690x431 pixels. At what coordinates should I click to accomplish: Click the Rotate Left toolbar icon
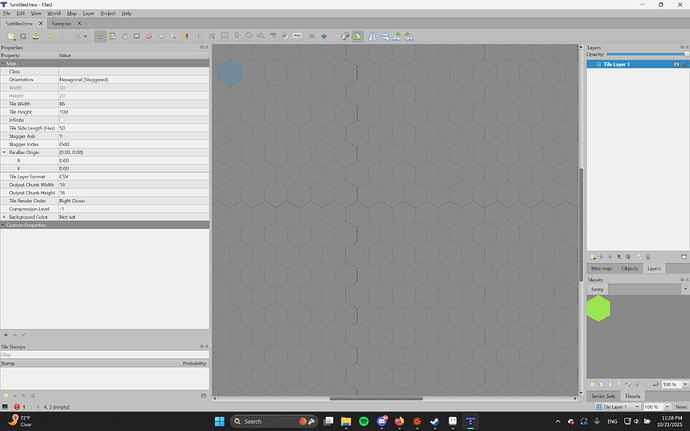coord(397,37)
